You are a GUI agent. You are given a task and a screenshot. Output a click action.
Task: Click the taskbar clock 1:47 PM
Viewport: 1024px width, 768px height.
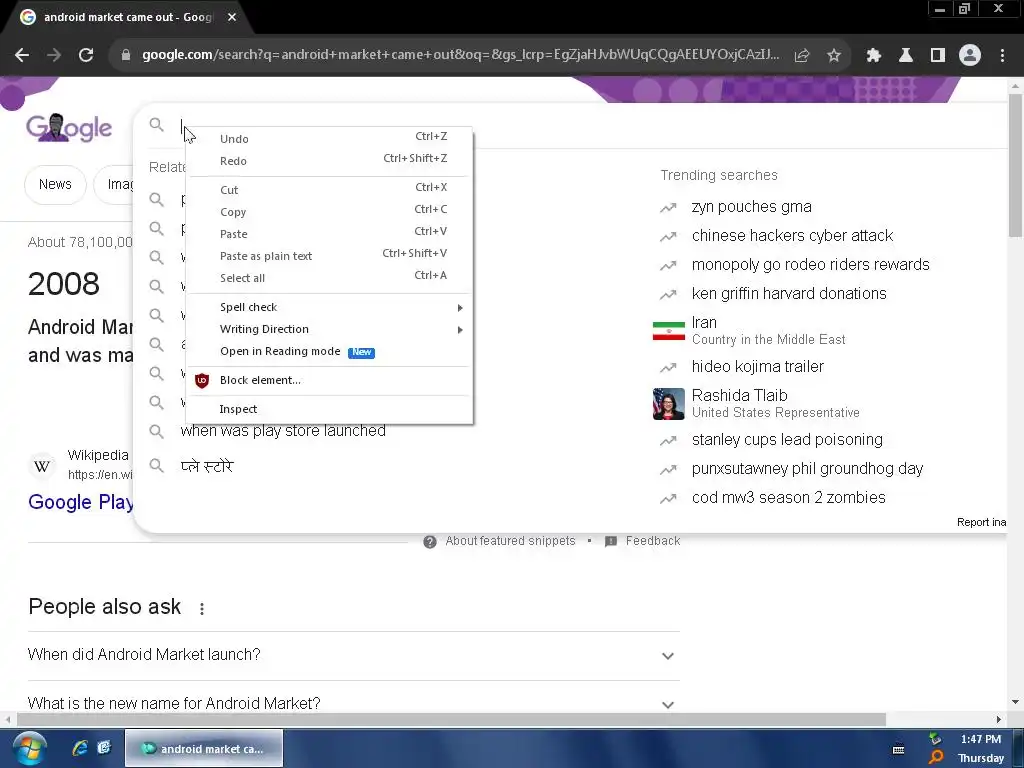(x=980, y=739)
